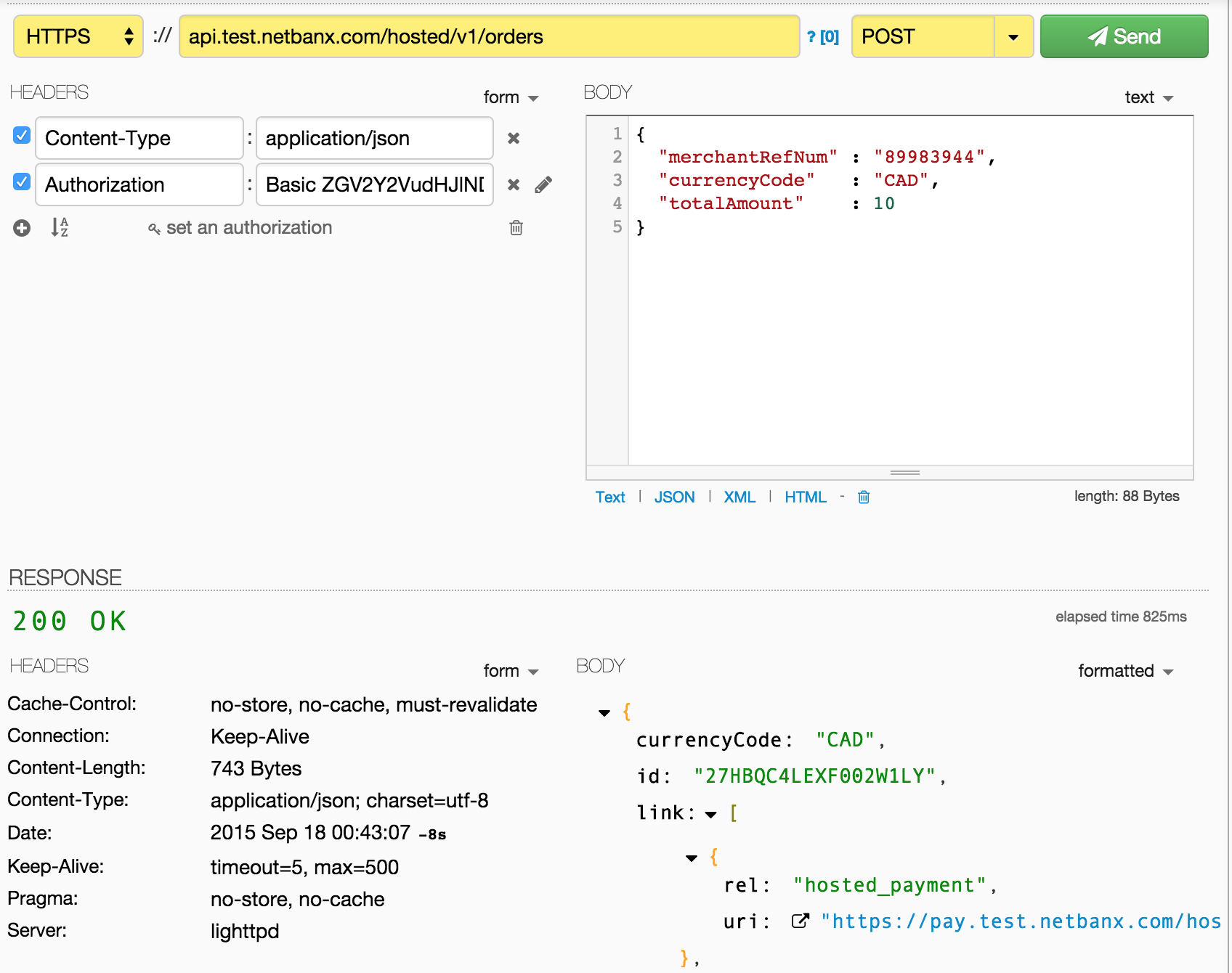Click the length: 88 Bytes label

[1127, 496]
